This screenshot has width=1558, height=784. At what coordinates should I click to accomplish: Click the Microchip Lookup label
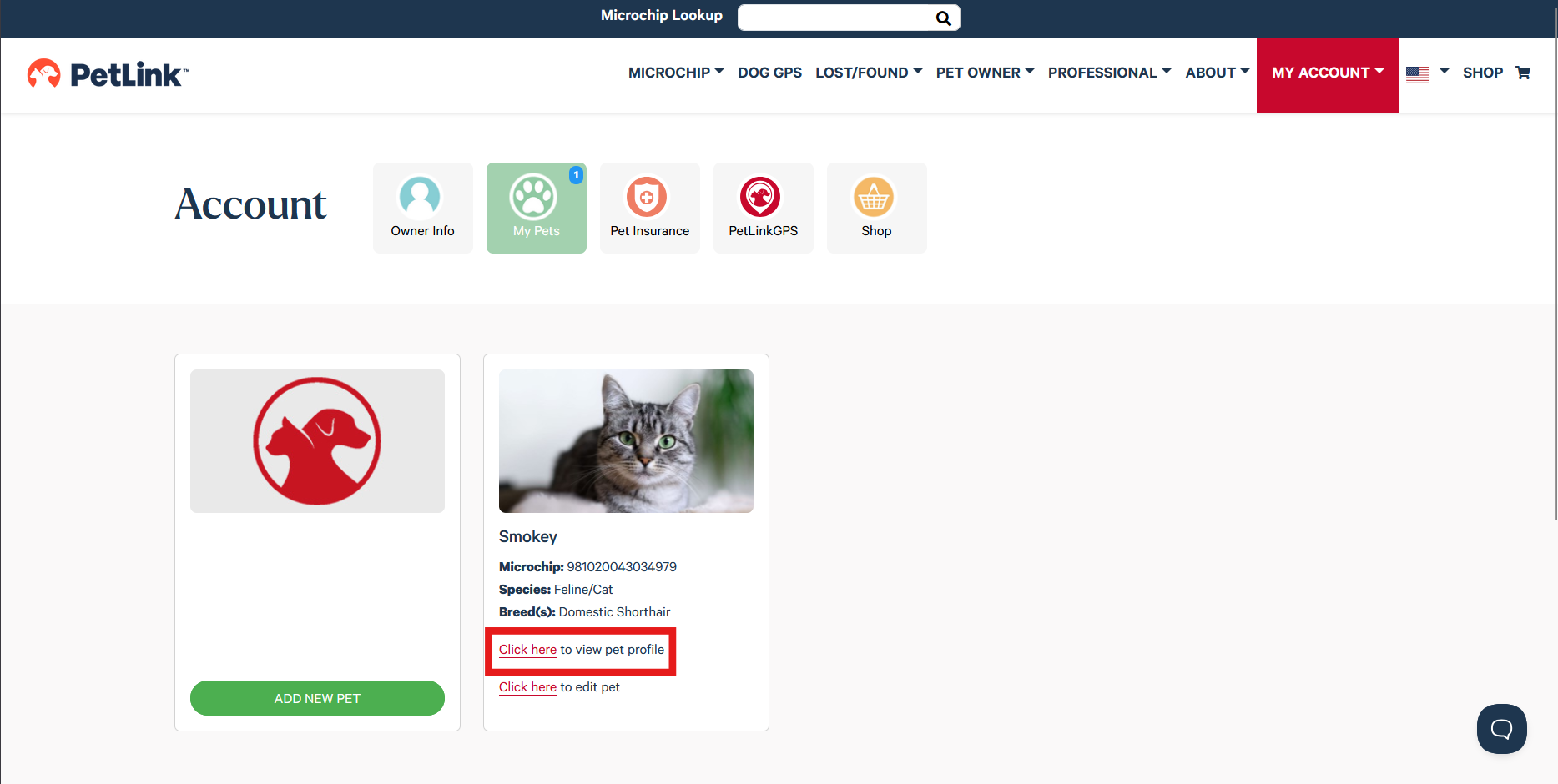tap(662, 15)
